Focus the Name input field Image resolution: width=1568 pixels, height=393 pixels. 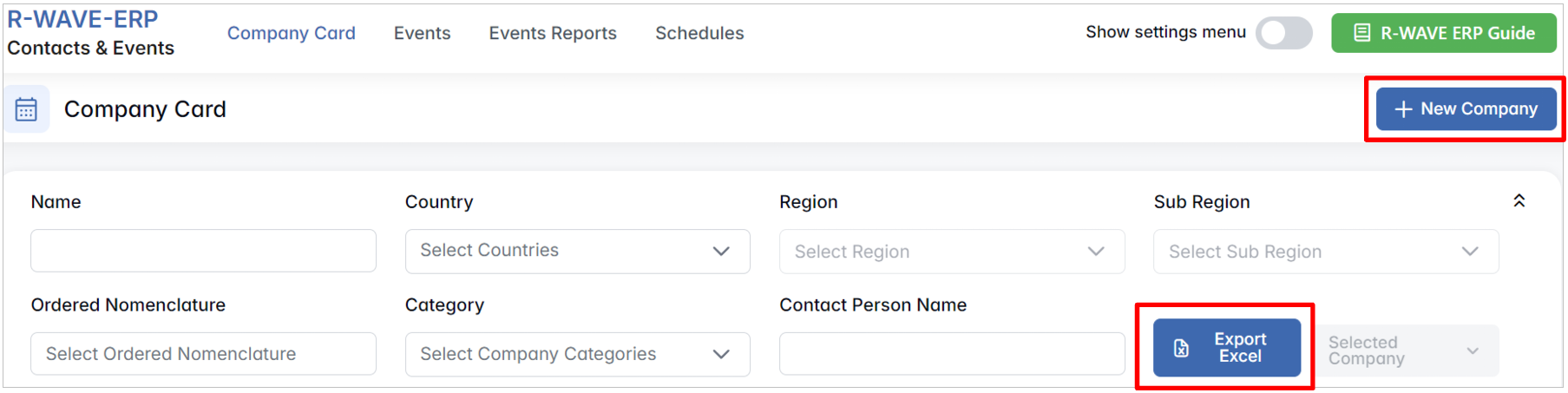tap(203, 251)
